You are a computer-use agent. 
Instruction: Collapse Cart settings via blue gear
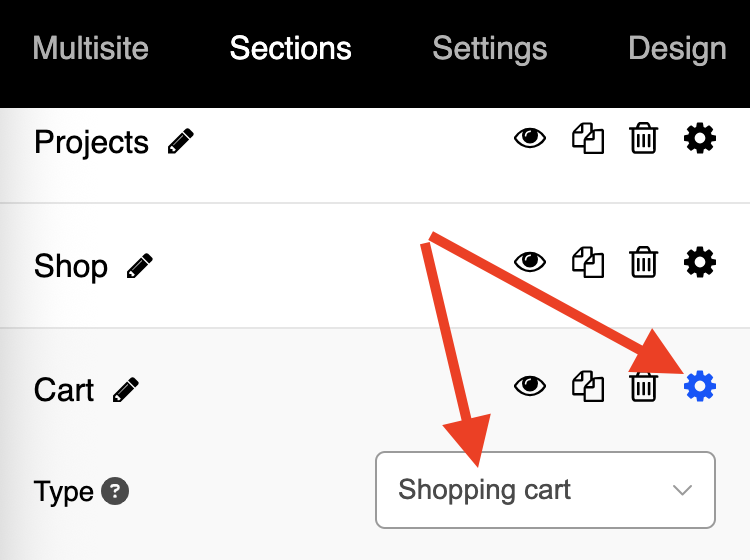click(700, 386)
